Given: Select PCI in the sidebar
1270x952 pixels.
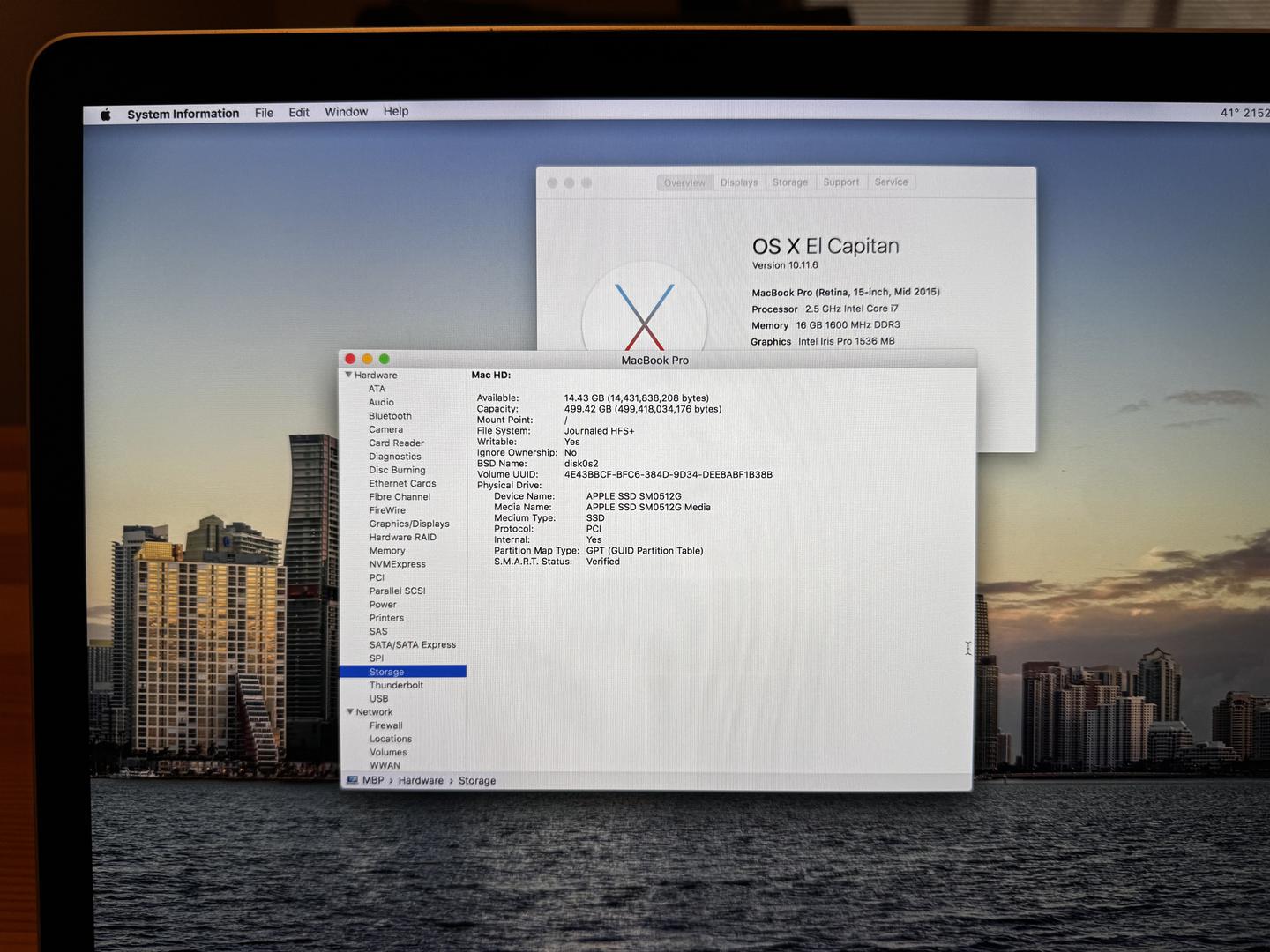Looking at the screenshot, I should click(x=377, y=577).
